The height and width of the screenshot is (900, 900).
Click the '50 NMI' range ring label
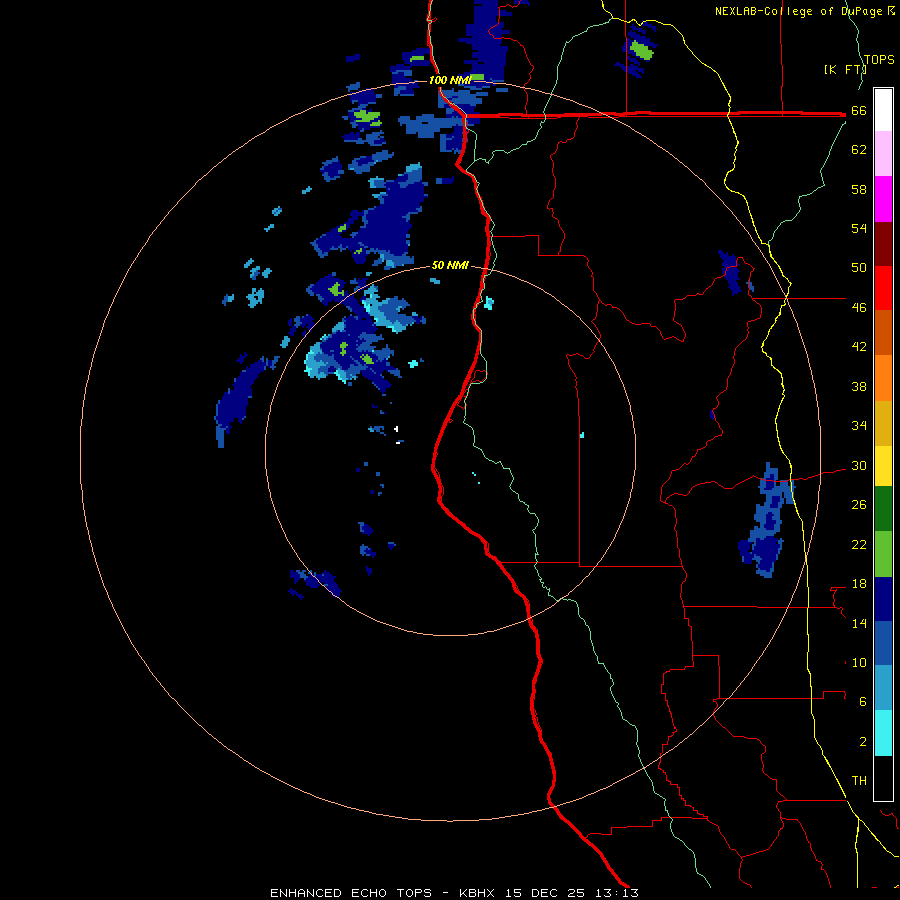[x=450, y=265]
